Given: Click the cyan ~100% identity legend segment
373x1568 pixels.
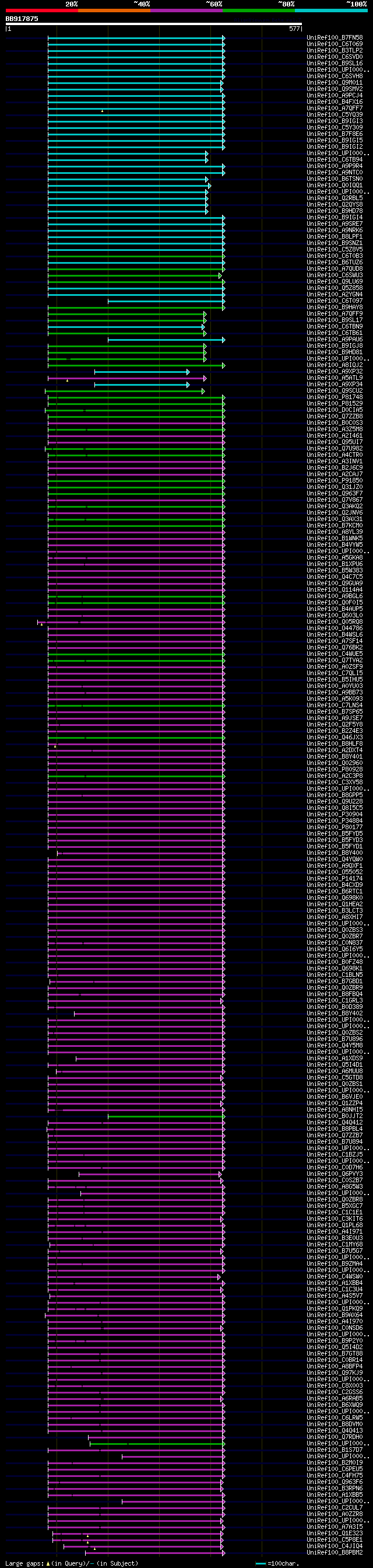Looking at the screenshot, I should pyautogui.click(x=331, y=11).
